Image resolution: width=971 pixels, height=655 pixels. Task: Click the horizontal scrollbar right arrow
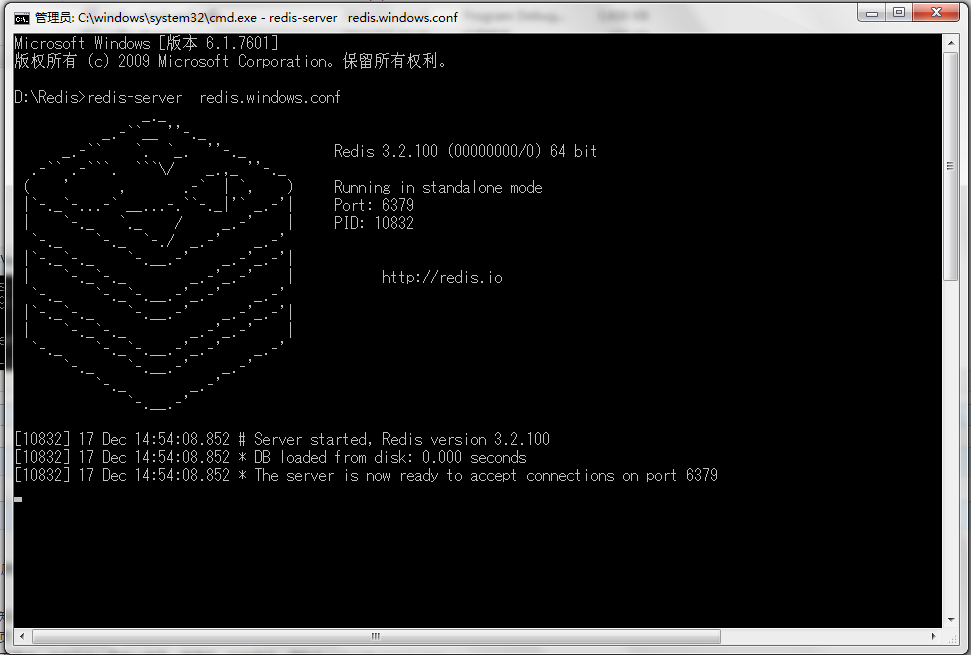(x=934, y=636)
